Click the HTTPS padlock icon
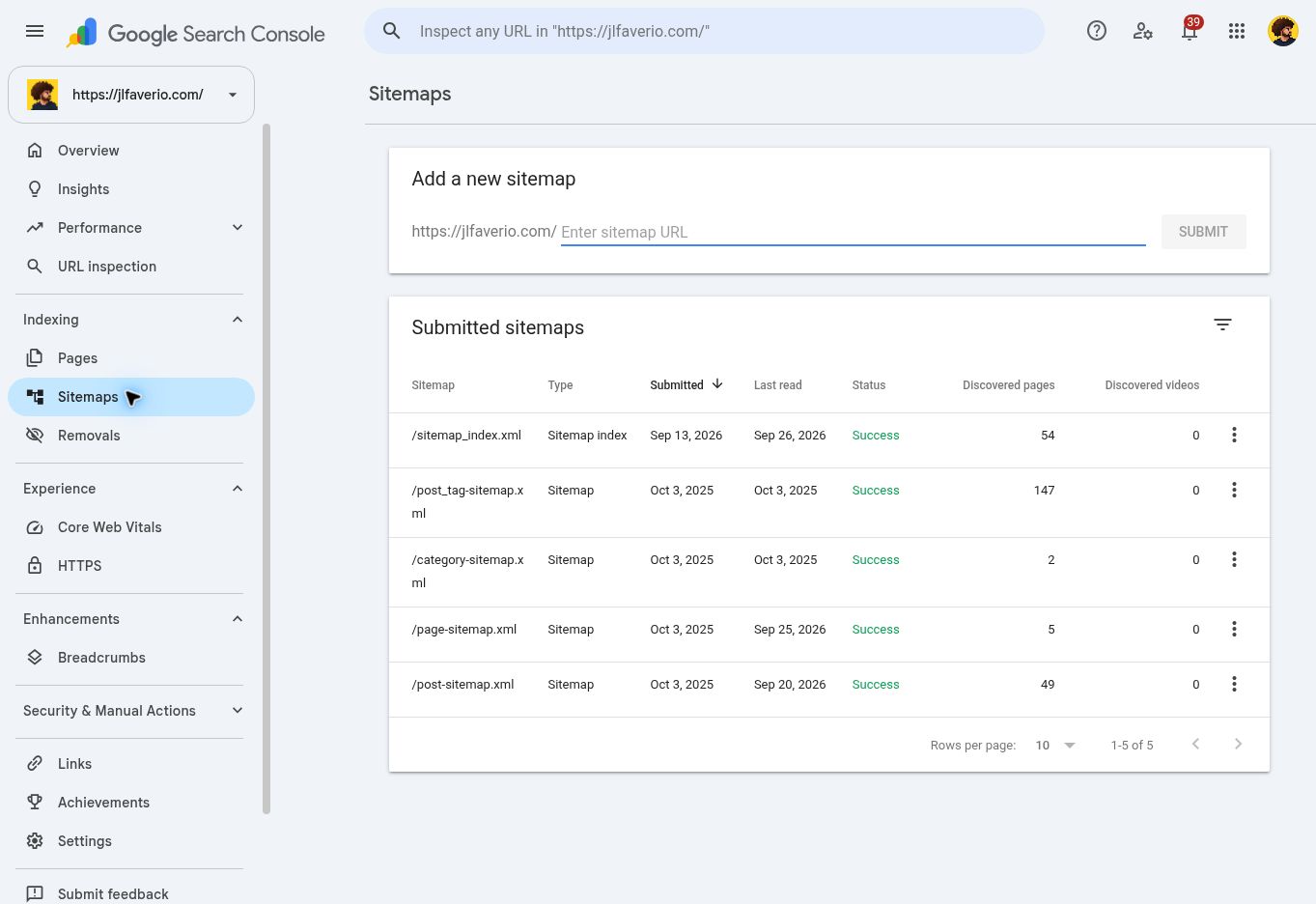The image size is (1316, 904). coord(35,566)
